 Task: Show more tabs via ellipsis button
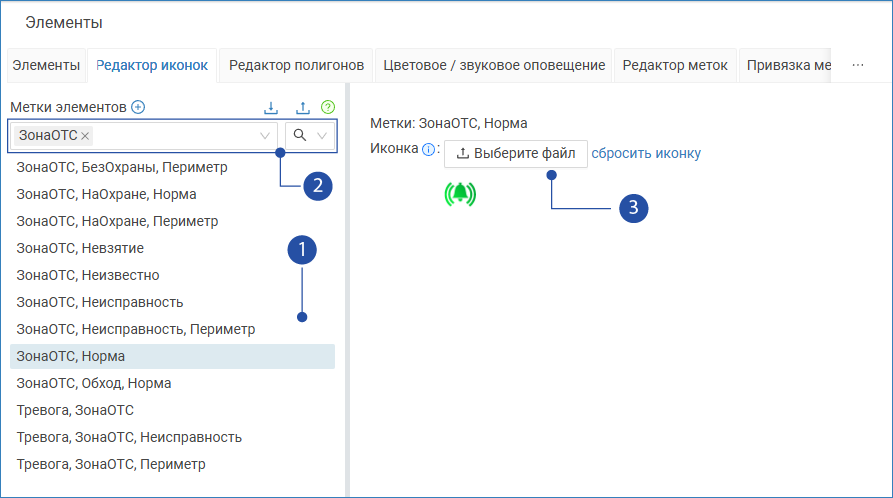pos(858,65)
